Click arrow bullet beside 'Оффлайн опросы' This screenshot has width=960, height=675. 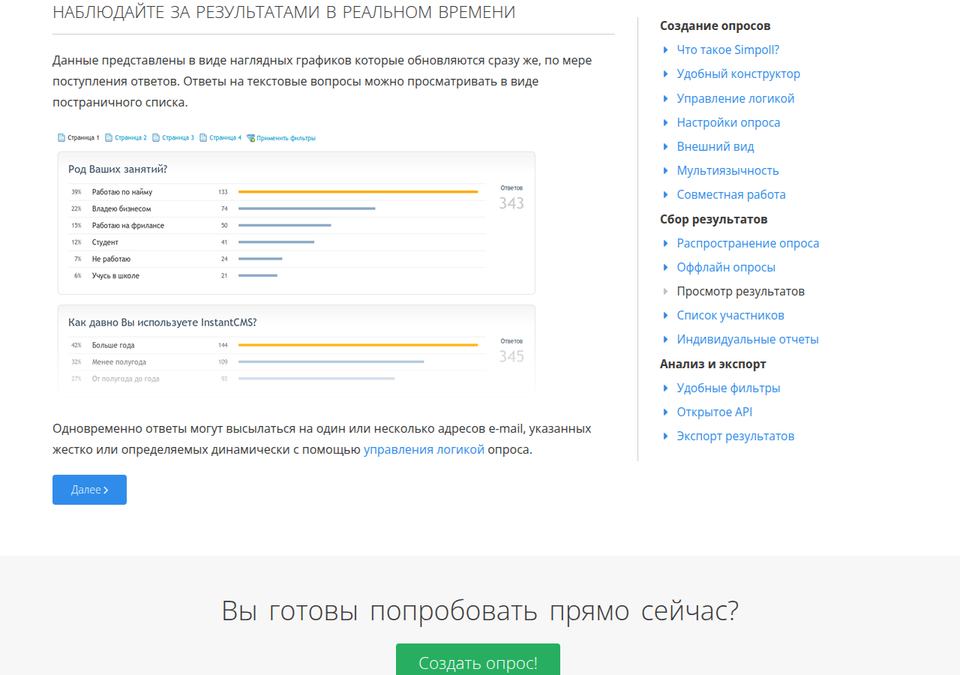pyautogui.click(x=666, y=267)
